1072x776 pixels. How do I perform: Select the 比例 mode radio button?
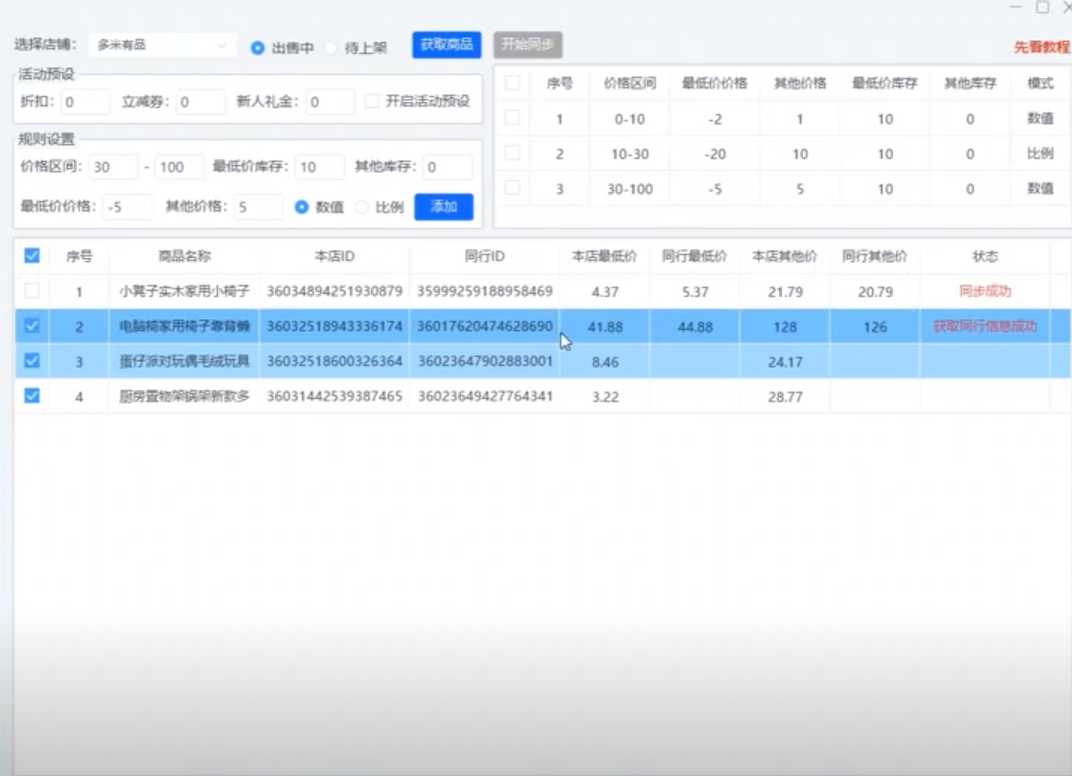362,207
